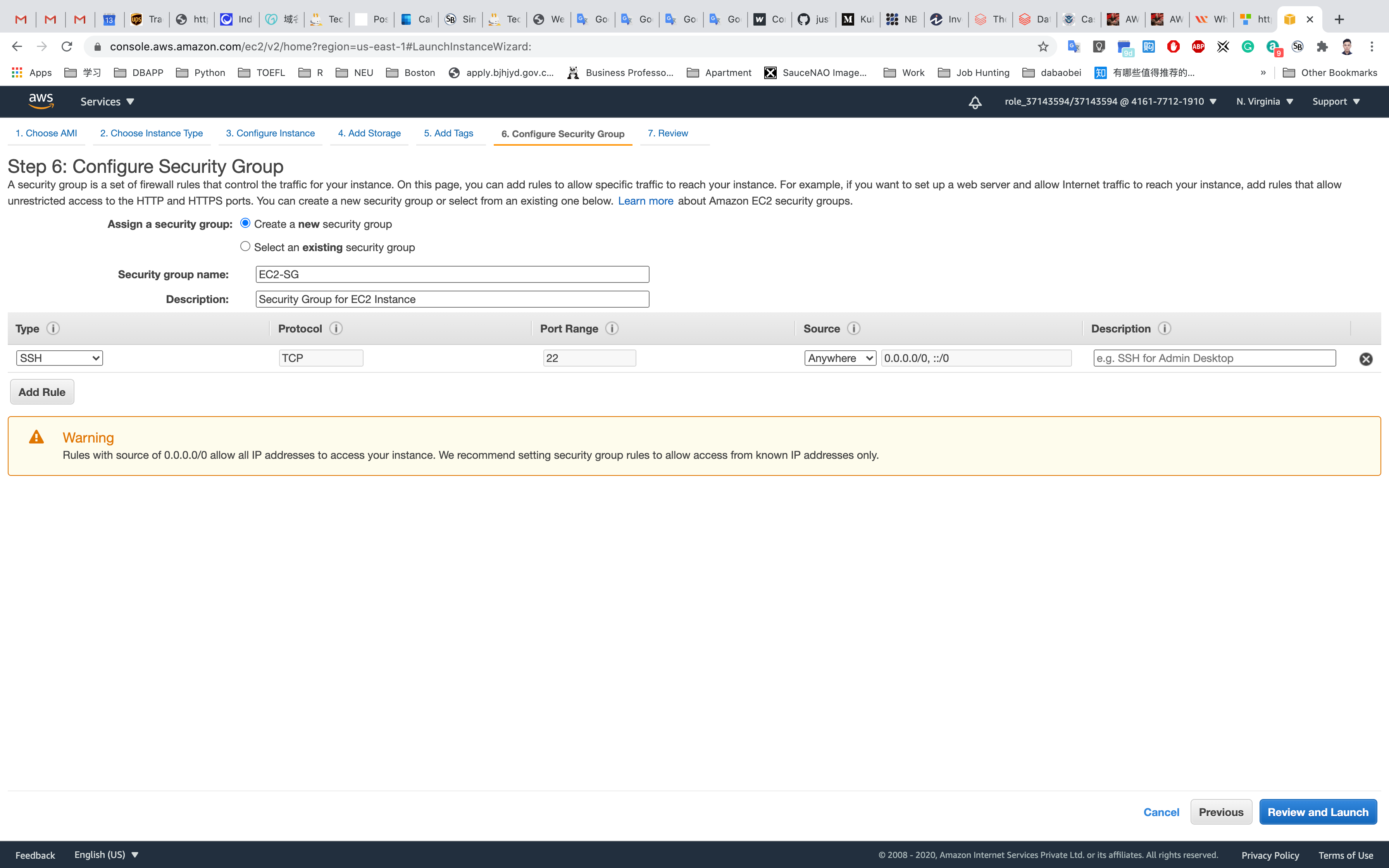
Task: Open the Anywhere source dropdown
Action: (x=840, y=358)
